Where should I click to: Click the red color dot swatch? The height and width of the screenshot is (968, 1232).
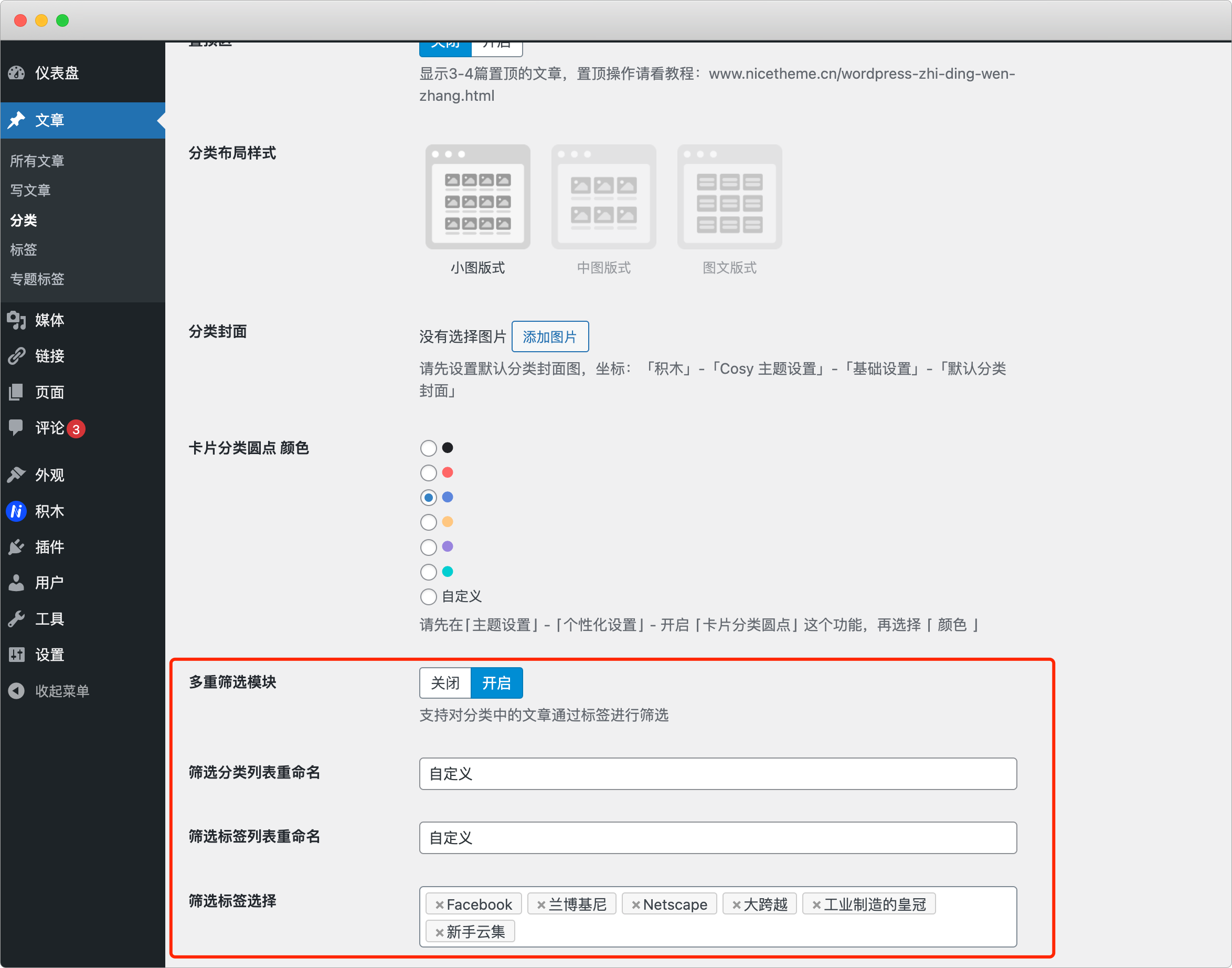pos(448,472)
